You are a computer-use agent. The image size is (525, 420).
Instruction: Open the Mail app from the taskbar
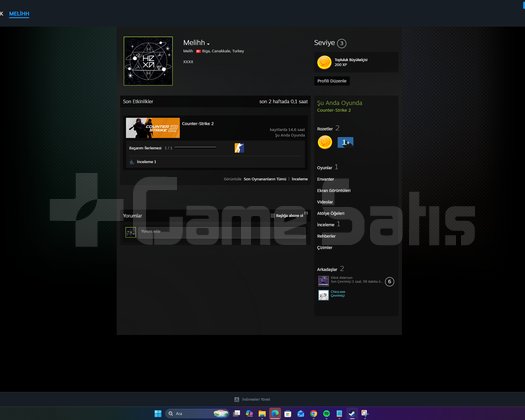(301, 414)
